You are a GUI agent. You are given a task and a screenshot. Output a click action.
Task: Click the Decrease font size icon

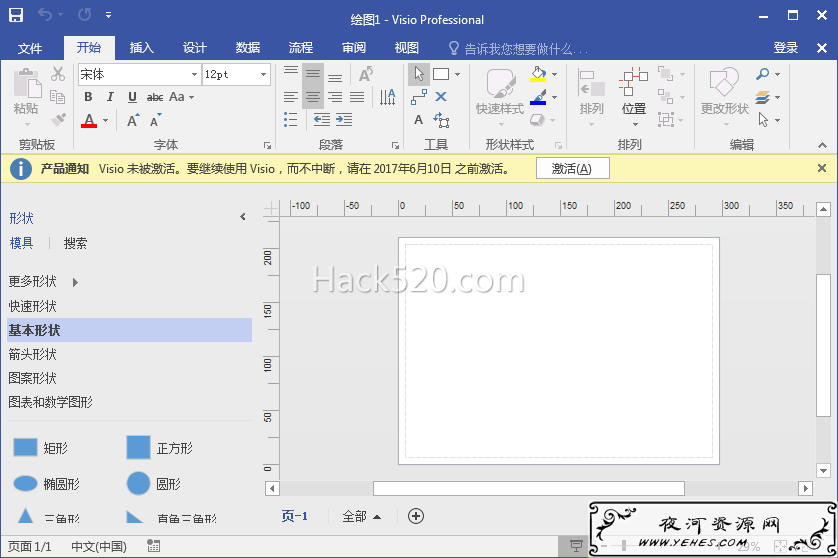pyautogui.click(x=156, y=120)
